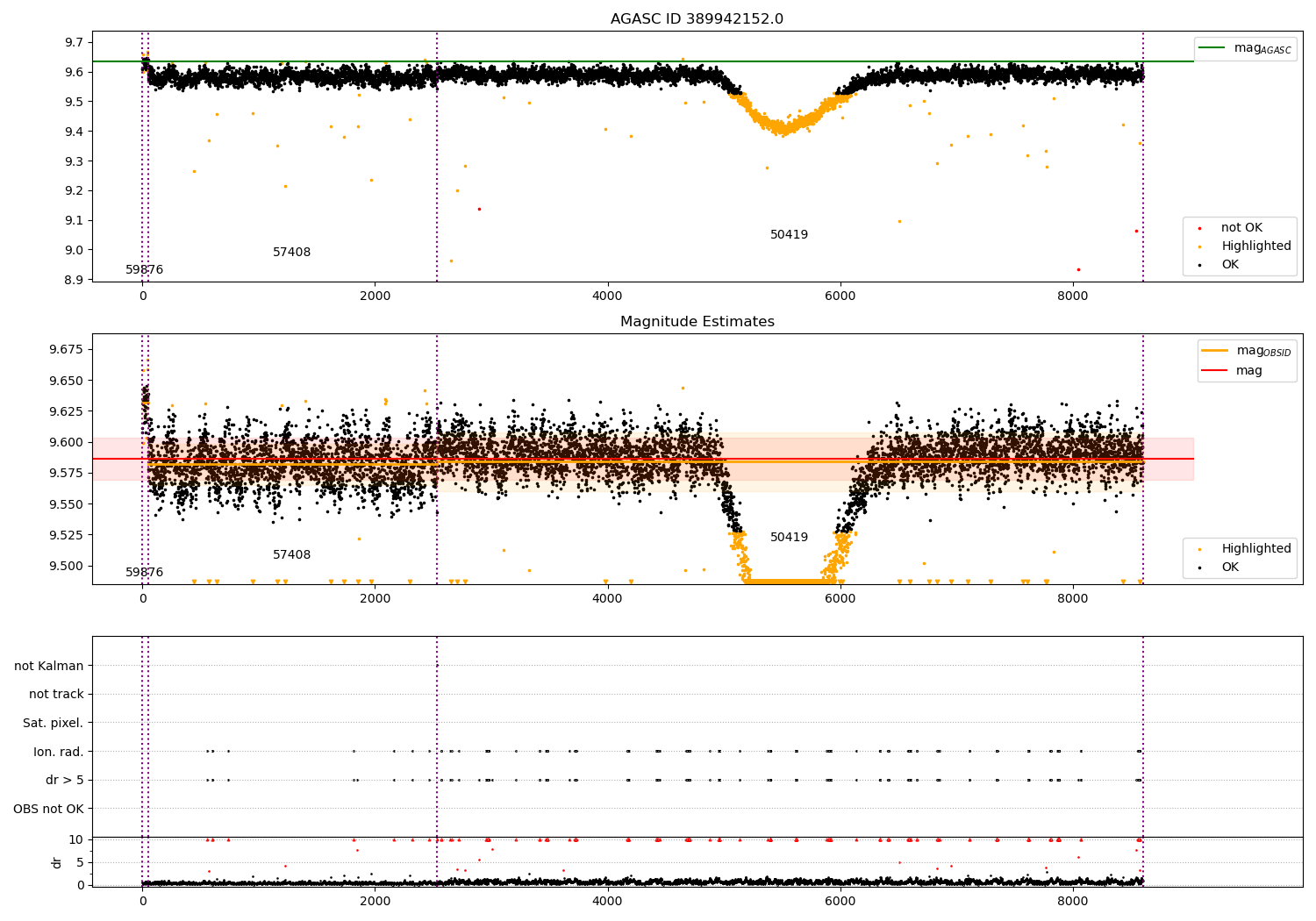Screen dimensions: 1316x921
Task: Click the "Sat. pixel." row label
Action: [x=53, y=724]
